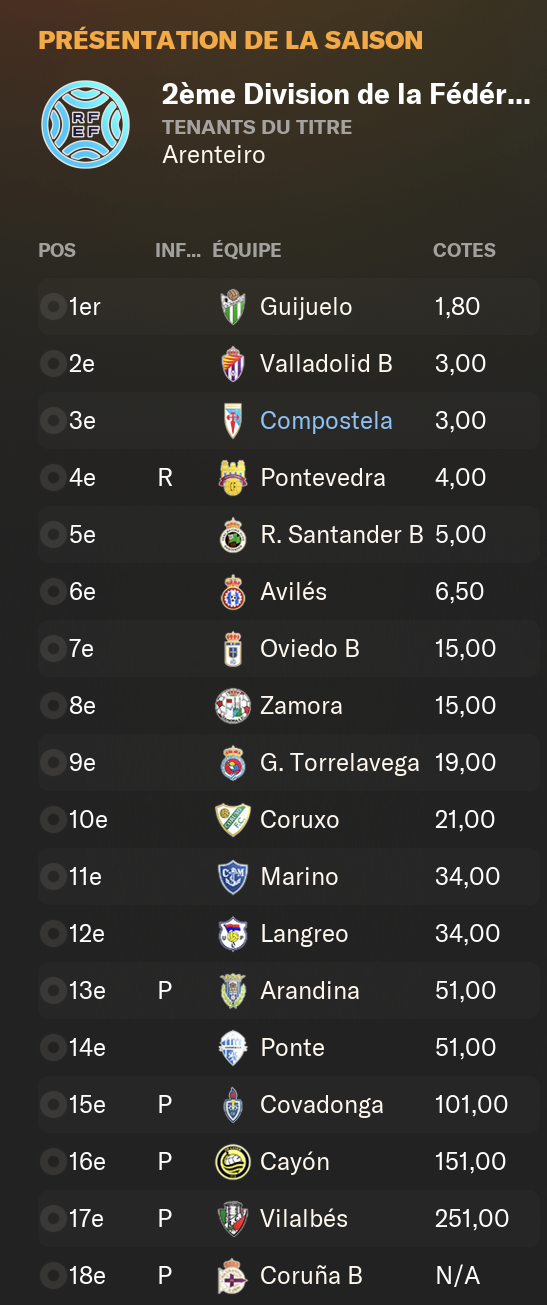Click the Vilalbés team badge
This screenshot has width=547, height=1305.
[x=233, y=1218]
